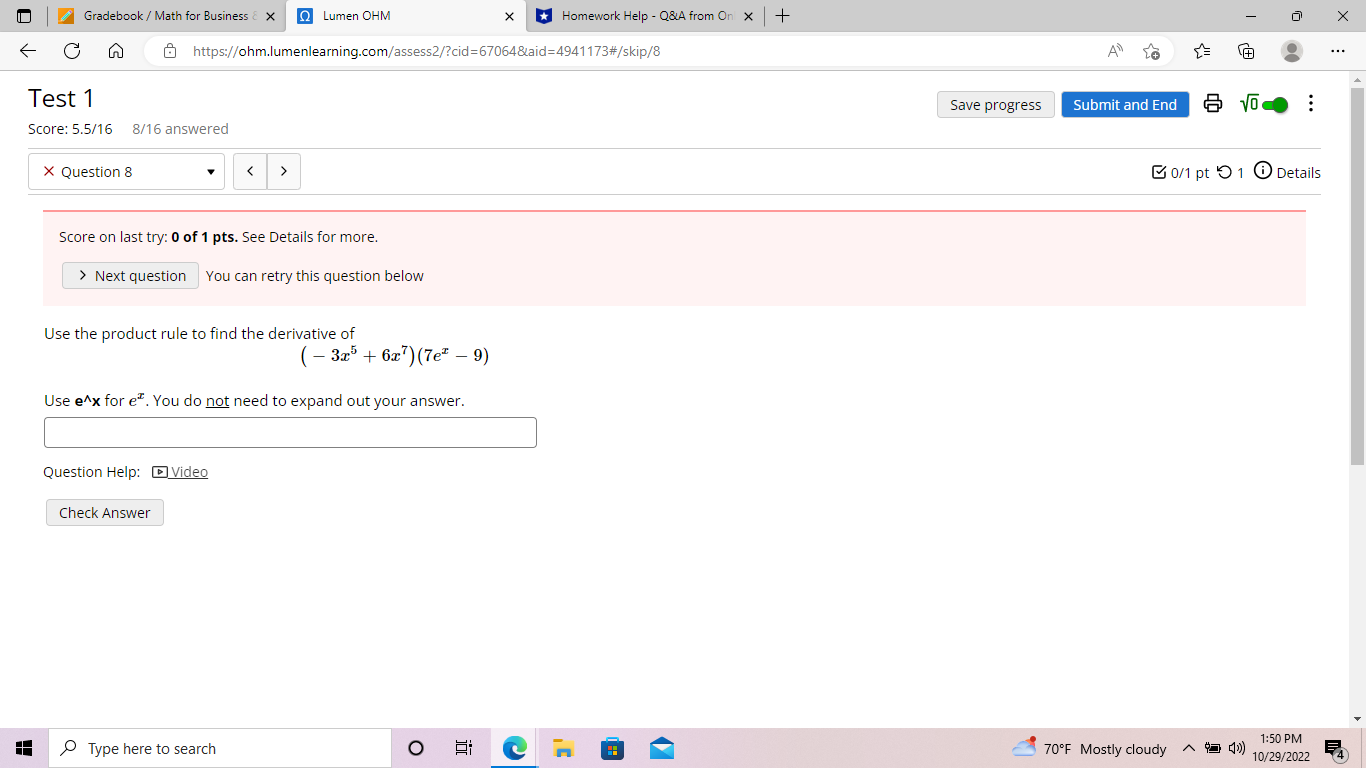The image size is (1366, 768).
Task: Click the red X icon beside Question 8
Action: coord(48,171)
